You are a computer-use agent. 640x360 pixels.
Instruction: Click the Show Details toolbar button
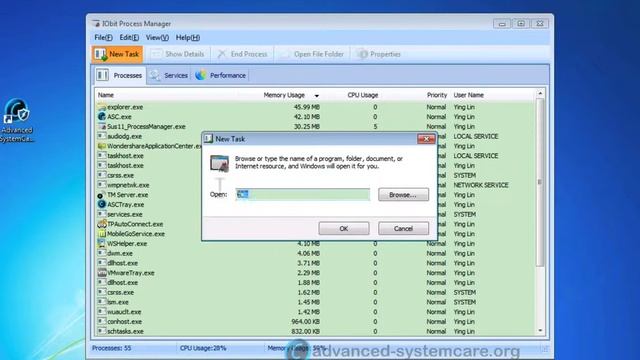click(x=178, y=54)
